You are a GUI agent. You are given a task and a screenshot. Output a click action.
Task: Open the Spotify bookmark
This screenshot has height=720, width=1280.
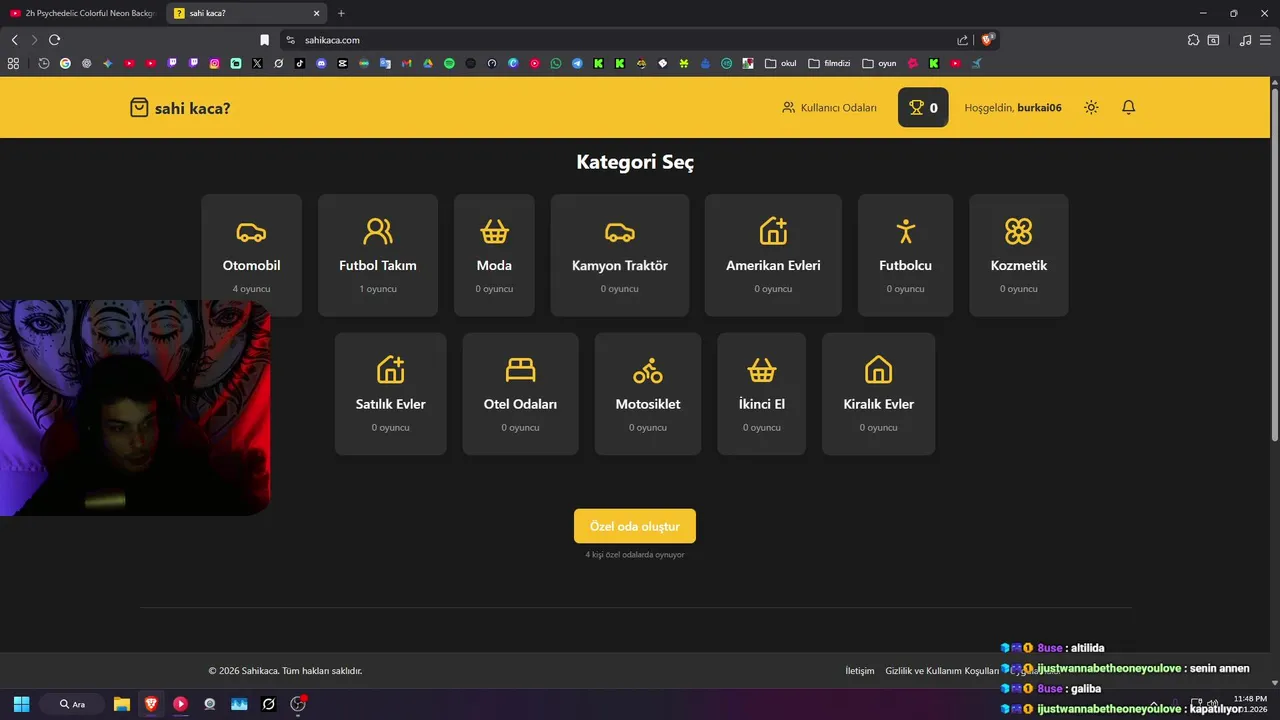click(x=449, y=63)
